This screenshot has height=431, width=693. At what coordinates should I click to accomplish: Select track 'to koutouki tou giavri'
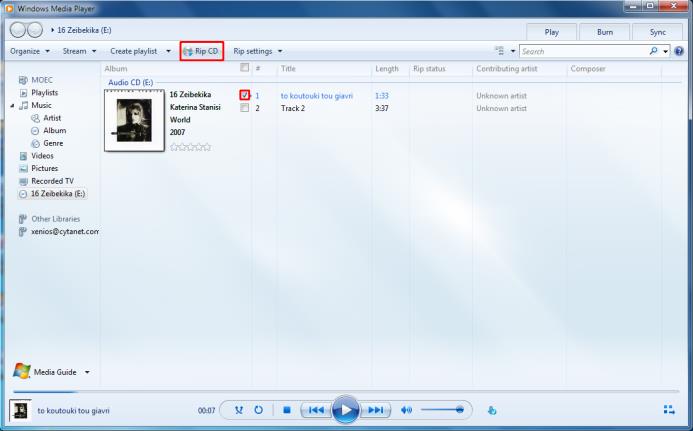[x=317, y=95]
